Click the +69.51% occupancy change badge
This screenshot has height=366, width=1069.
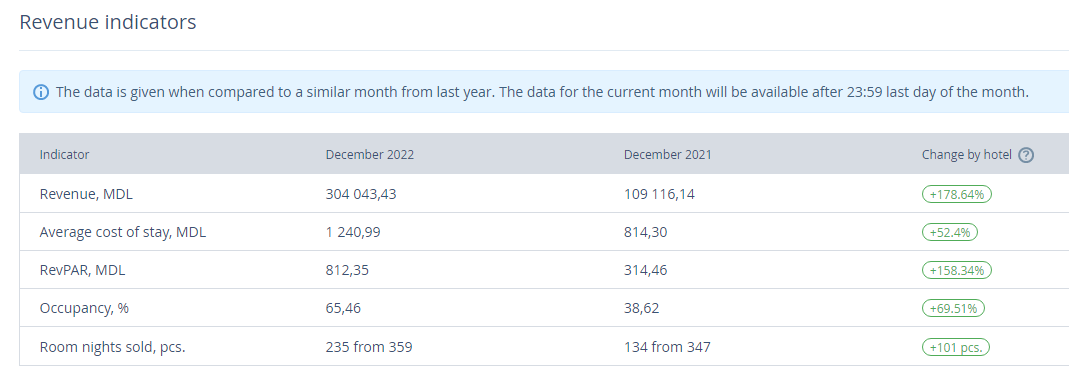[953, 309]
